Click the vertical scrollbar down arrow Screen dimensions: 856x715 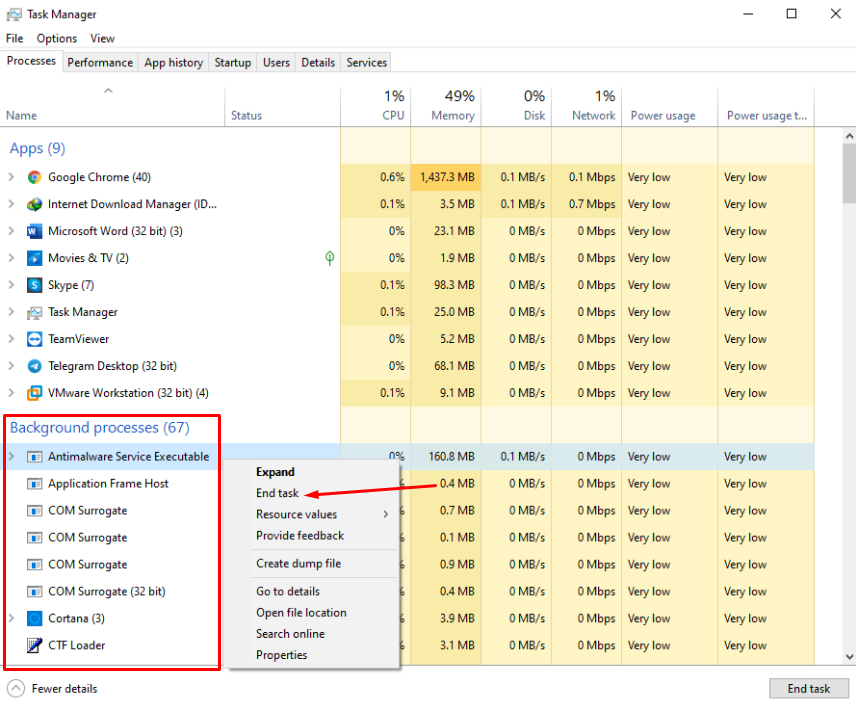[849, 657]
